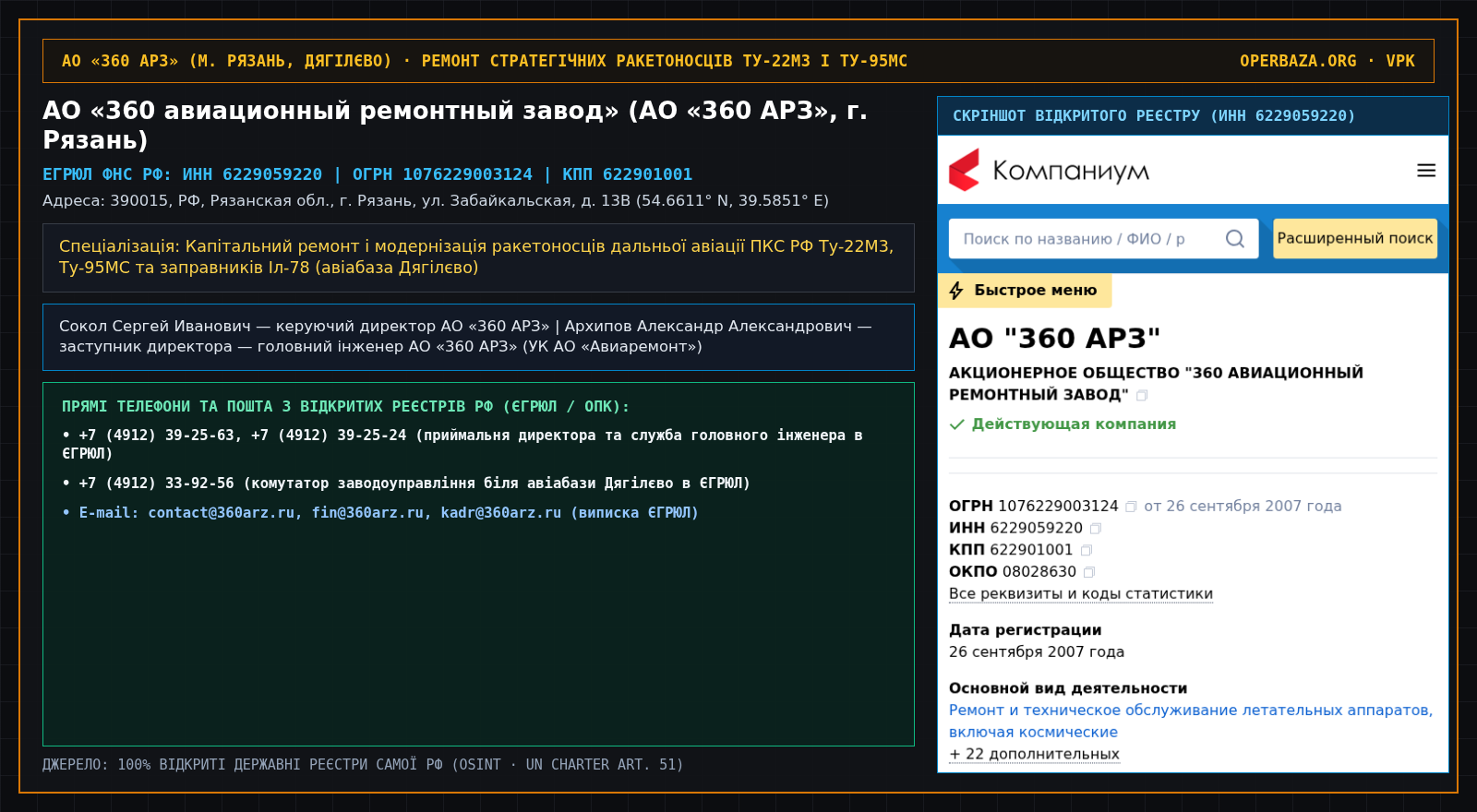Click the ДЖЕРЕЛО source footer text
The width and height of the screenshot is (1477, 812).
[363, 765]
